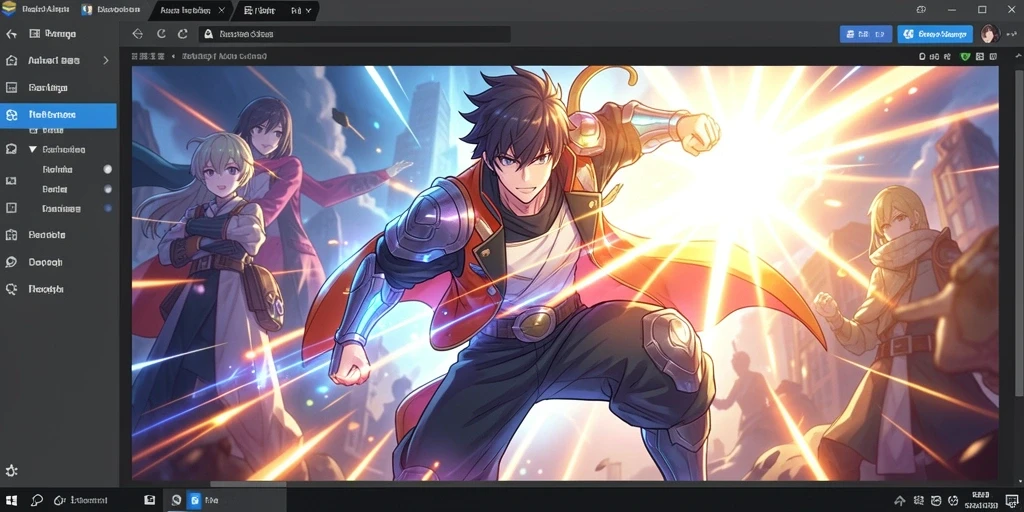Click the green shield icon above the image

[x=966, y=57]
